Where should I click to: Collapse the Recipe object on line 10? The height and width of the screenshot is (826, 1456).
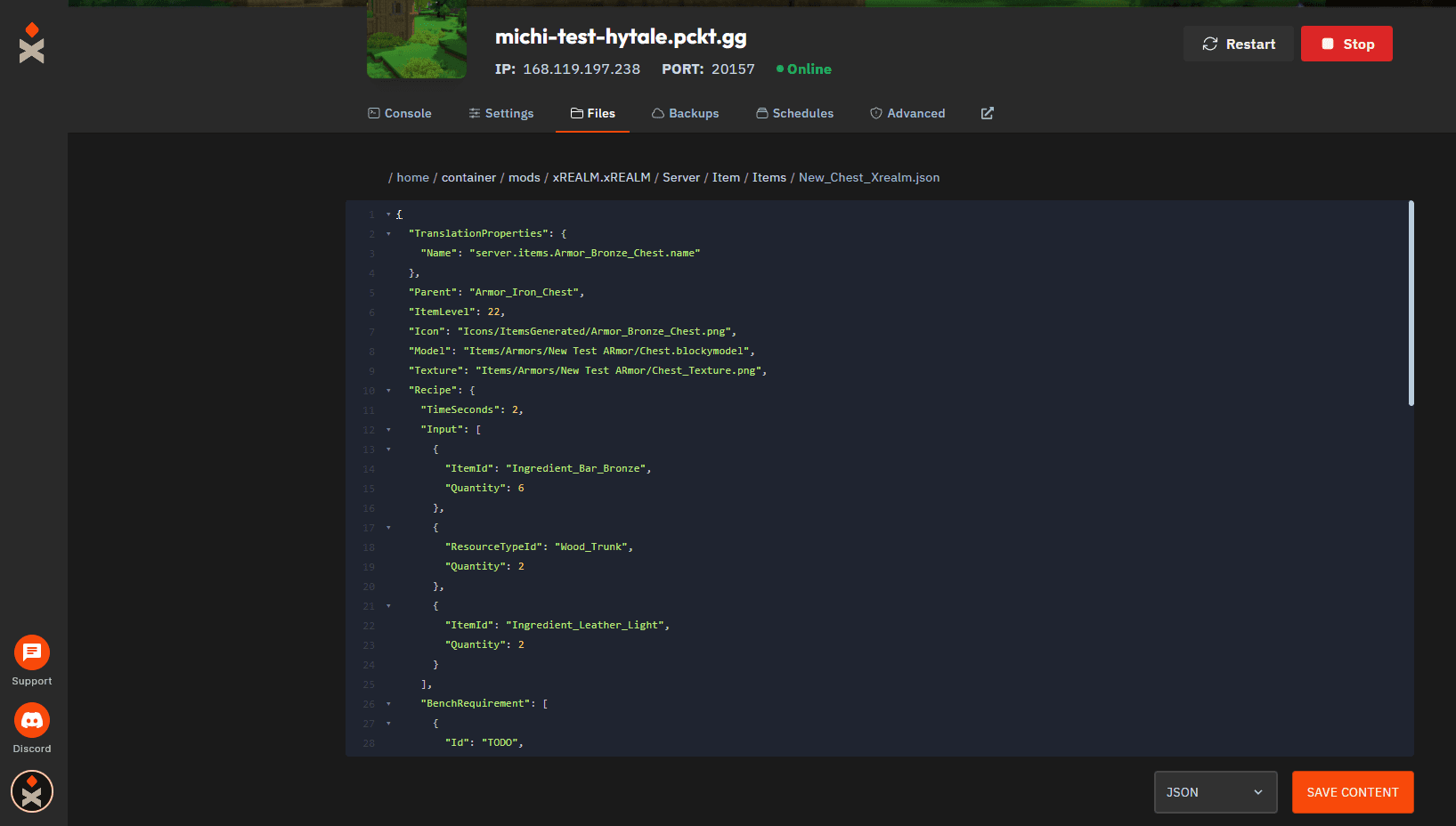pyautogui.click(x=387, y=390)
